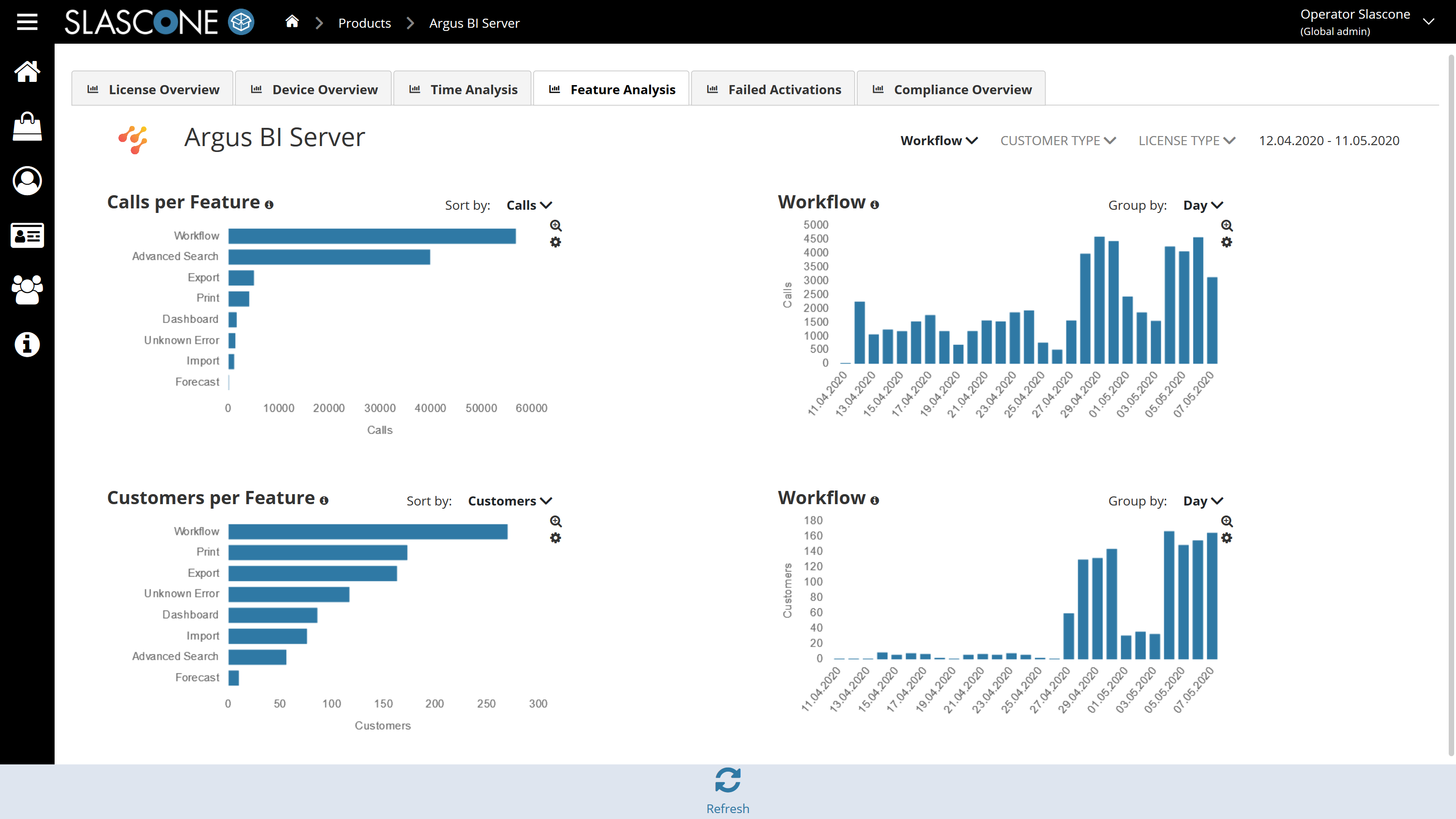Screen dimensions: 1456x819
Task: Open the user profile sidebar icon
Action: (x=26, y=181)
